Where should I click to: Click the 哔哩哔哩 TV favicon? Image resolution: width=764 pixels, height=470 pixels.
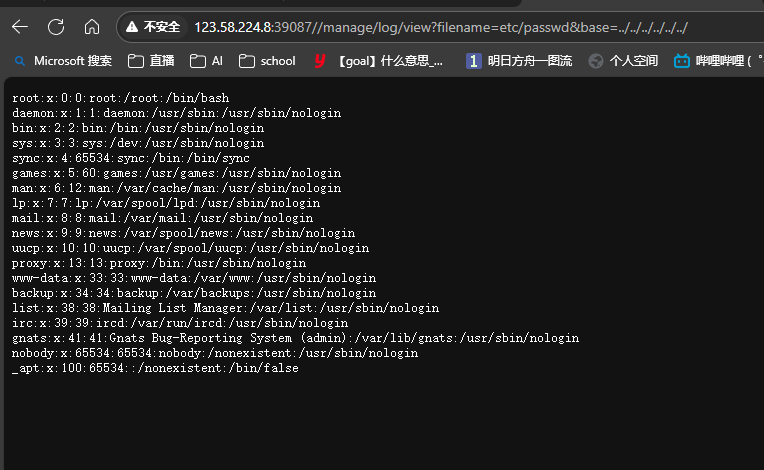[682, 61]
